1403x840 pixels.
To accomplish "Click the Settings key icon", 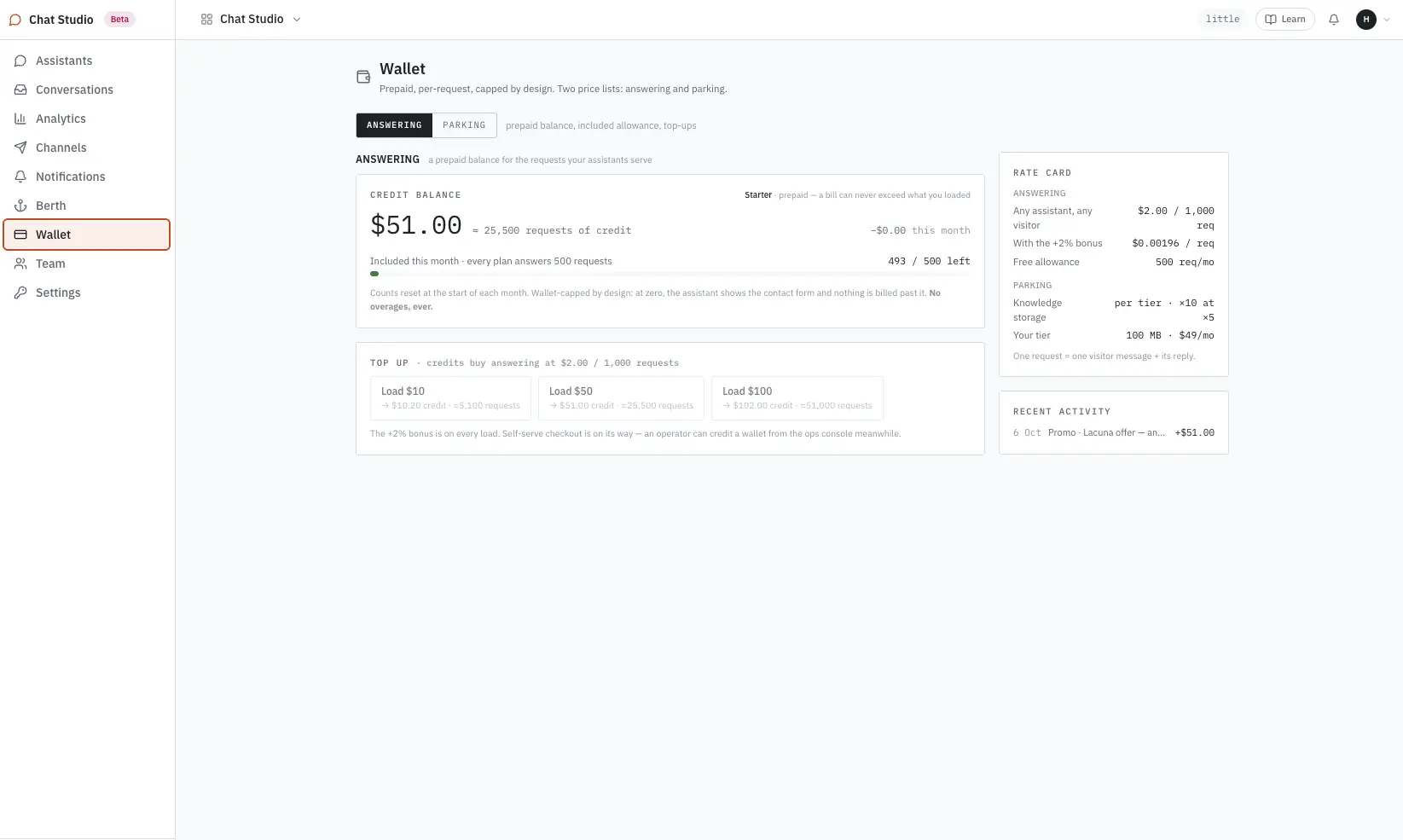I will tap(20, 293).
